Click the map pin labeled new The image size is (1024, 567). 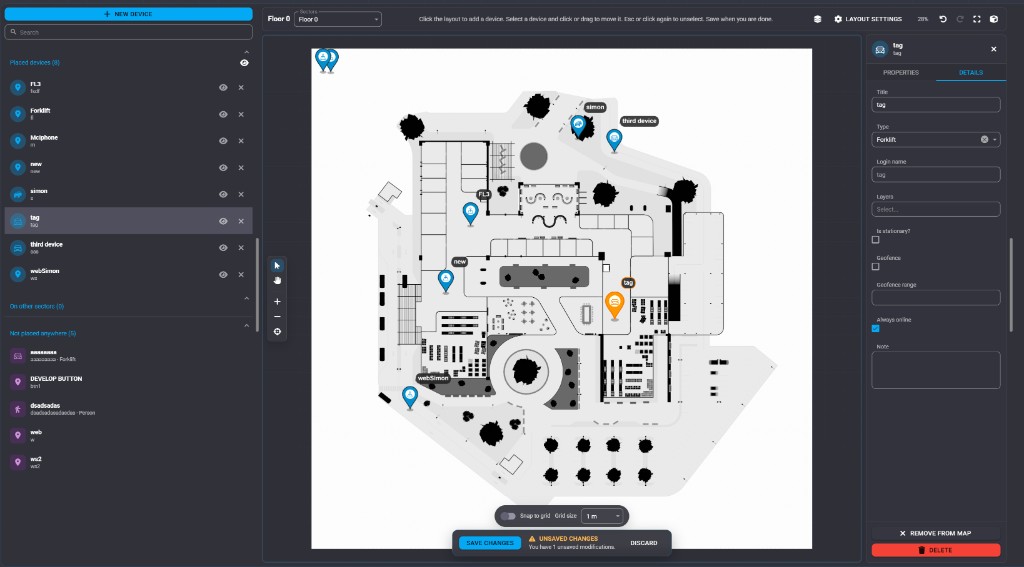[445, 281]
